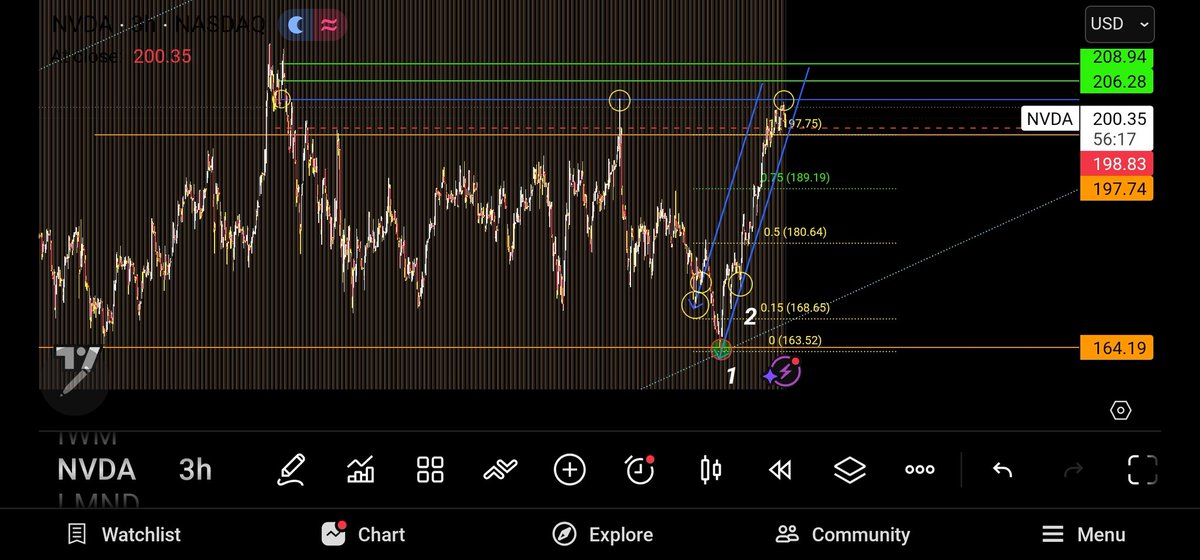Open NVDA symbol search
This screenshot has width=1200, height=560.
[x=96, y=469]
